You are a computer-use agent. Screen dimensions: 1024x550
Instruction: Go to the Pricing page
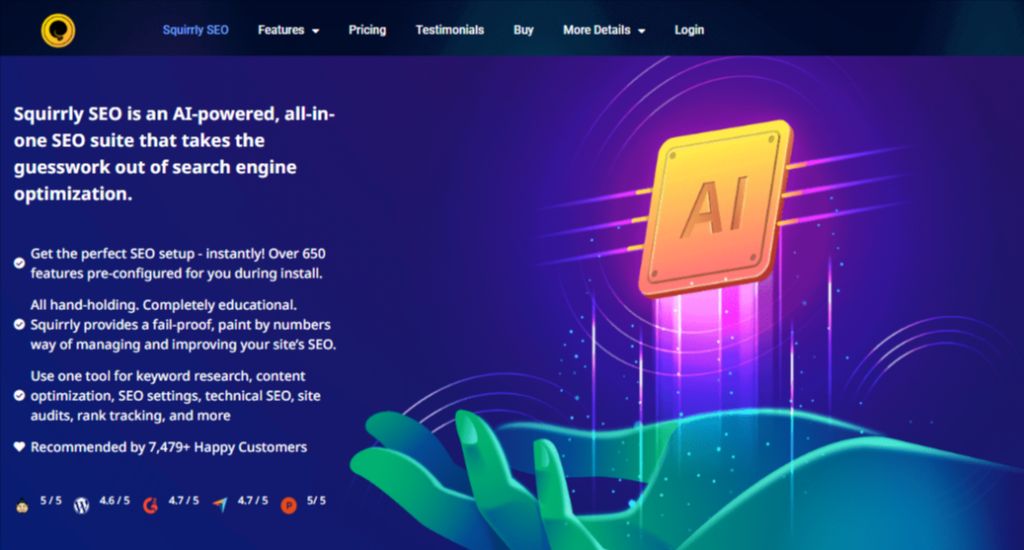[367, 30]
